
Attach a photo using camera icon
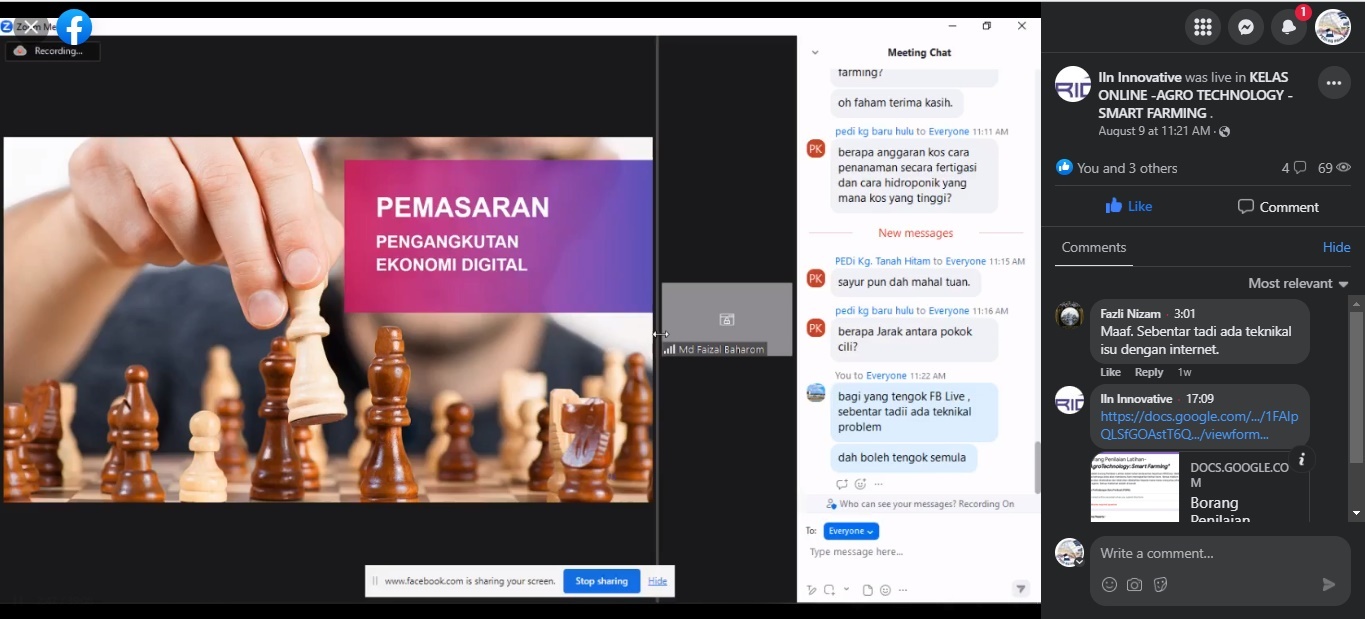[1134, 585]
